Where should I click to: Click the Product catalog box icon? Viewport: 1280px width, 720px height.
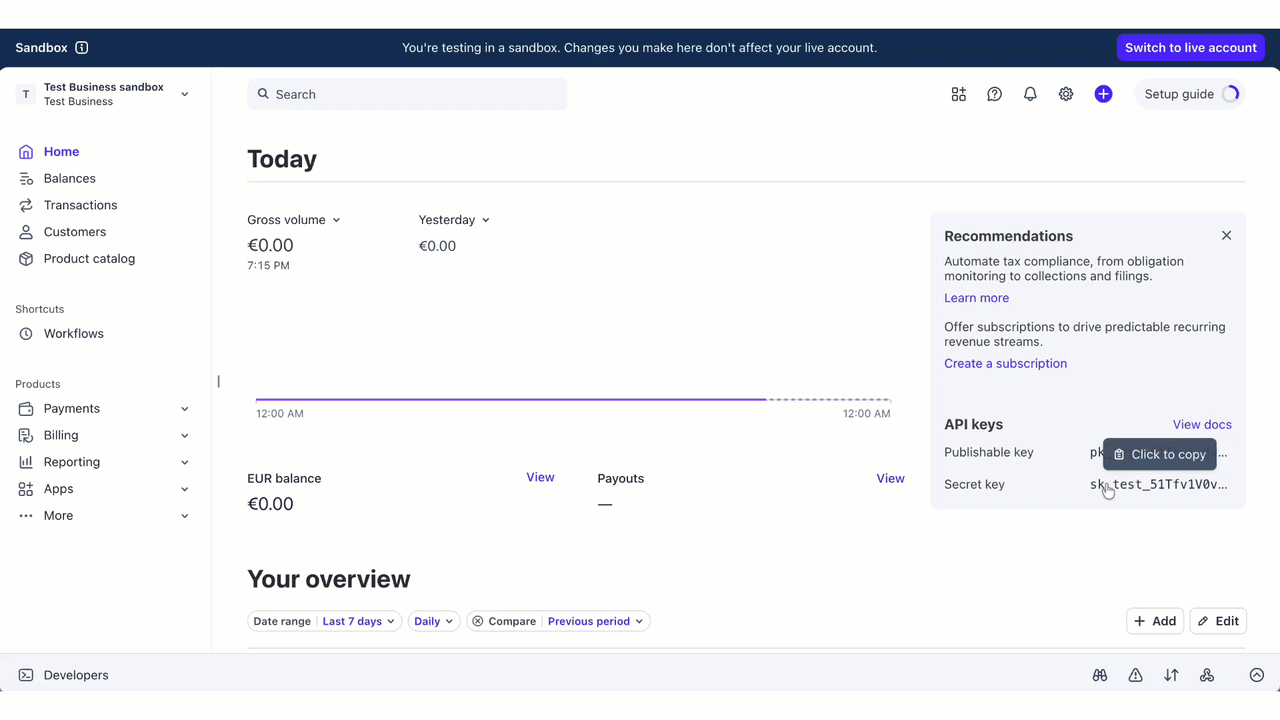coord(26,258)
